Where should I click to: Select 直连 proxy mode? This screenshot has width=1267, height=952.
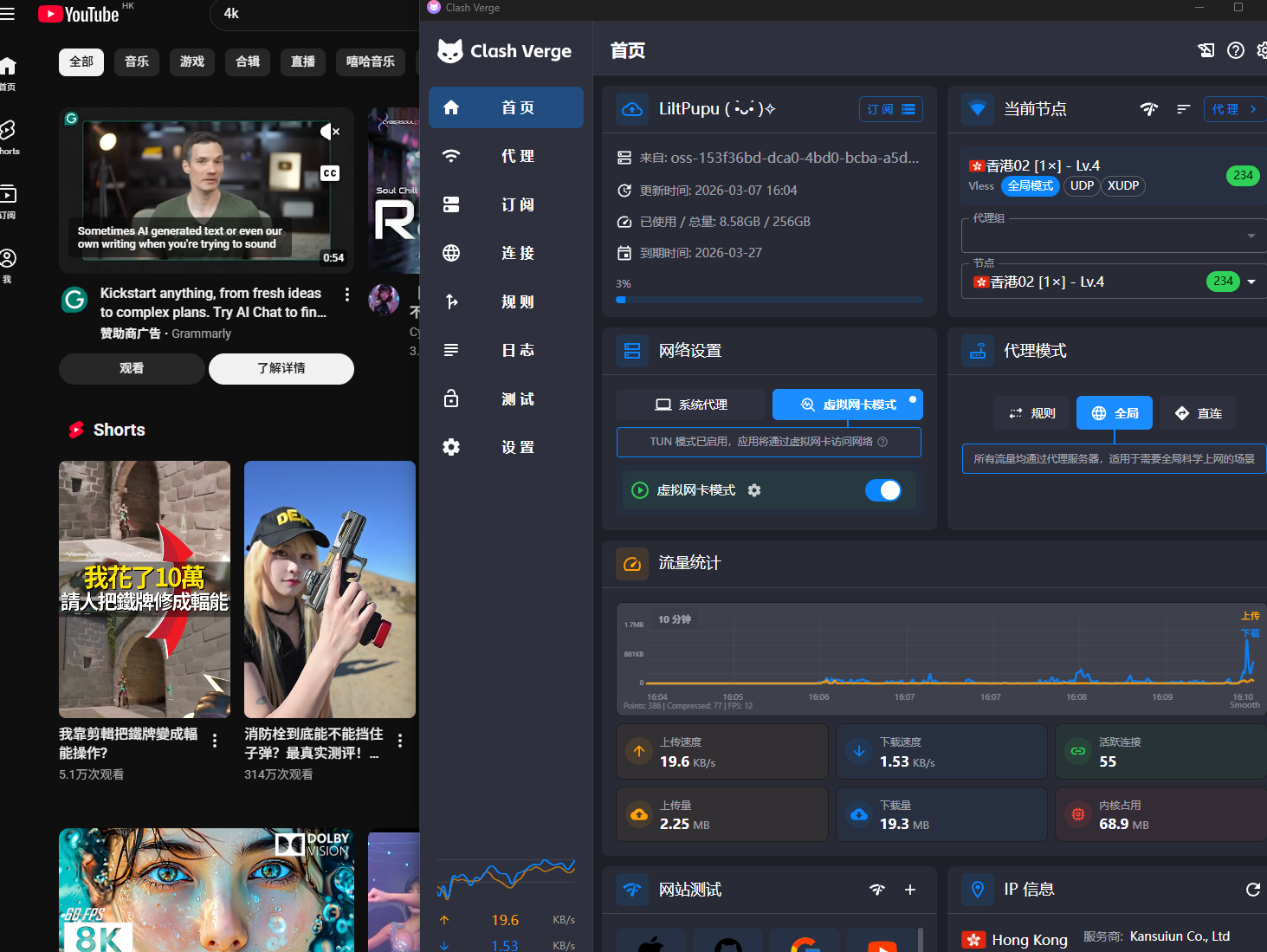point(1198,413)
